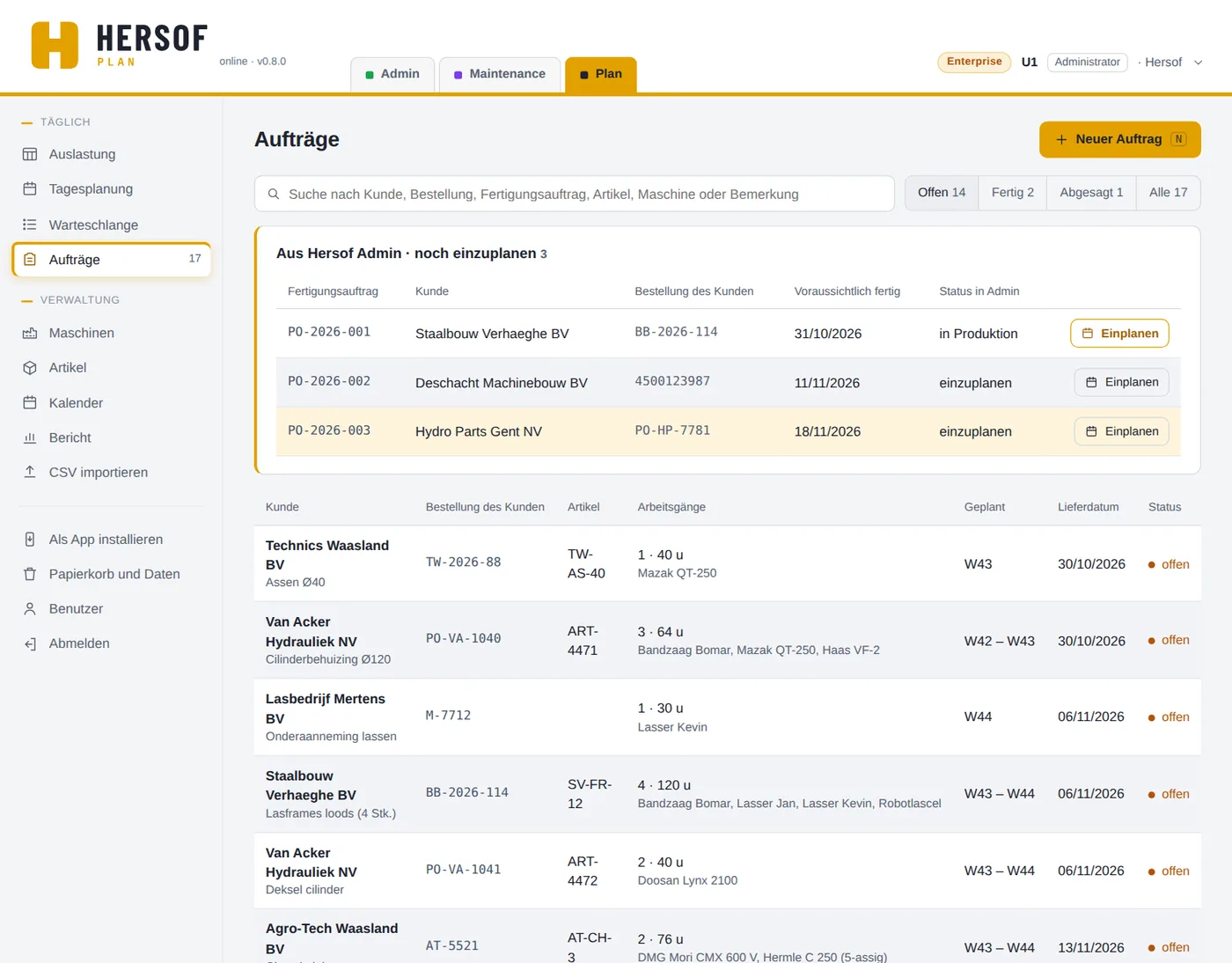
Task: Click the Neuer Auftrag button
Action: (1120, 139)
